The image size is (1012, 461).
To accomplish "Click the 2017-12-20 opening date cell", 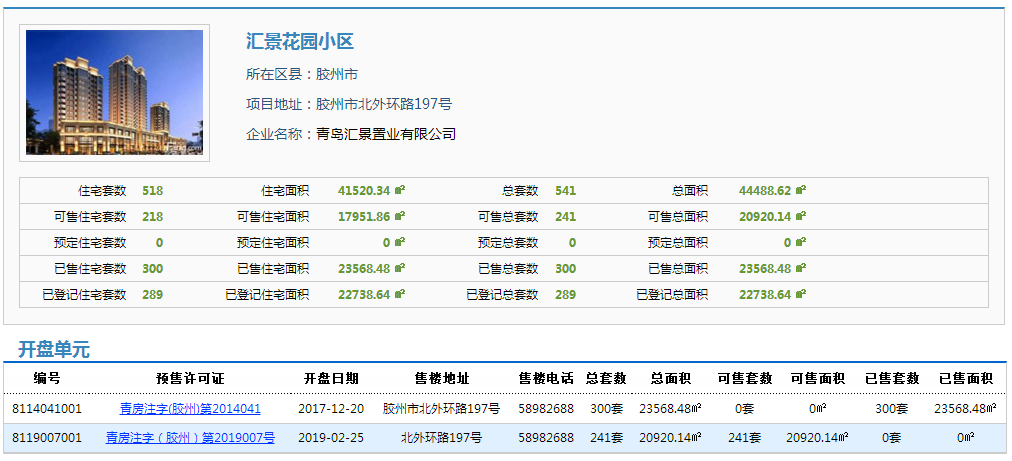I will pyautogui.click(x=331, y=409).
